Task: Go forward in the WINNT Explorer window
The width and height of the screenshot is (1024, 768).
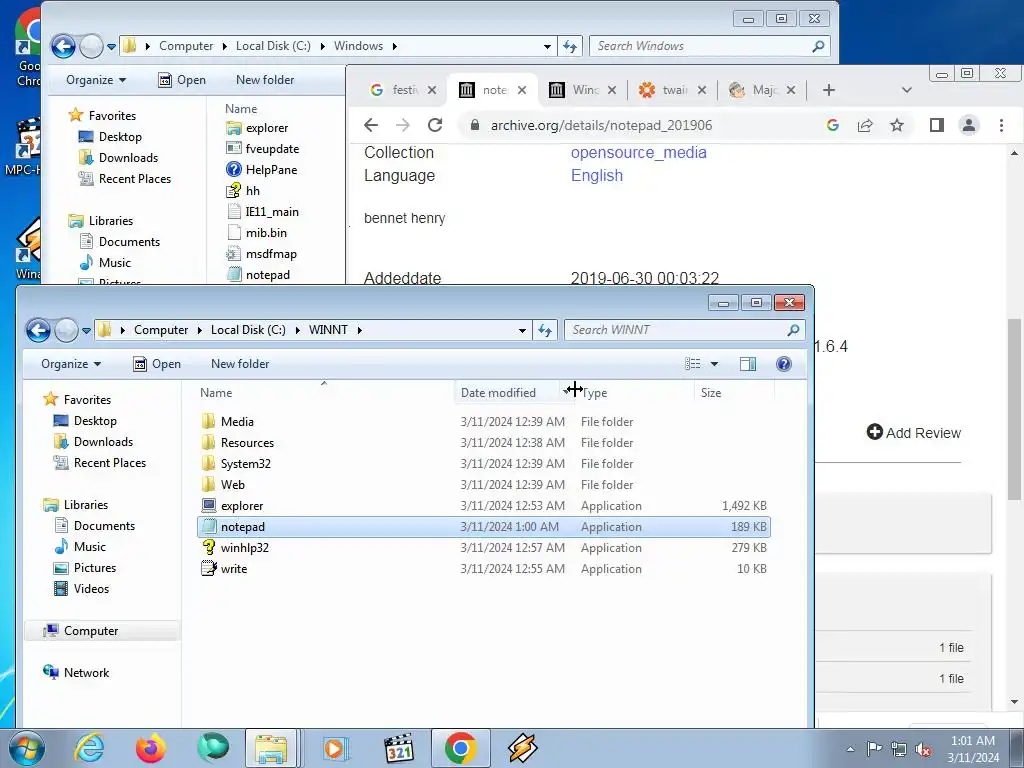Action: [65, 330]
